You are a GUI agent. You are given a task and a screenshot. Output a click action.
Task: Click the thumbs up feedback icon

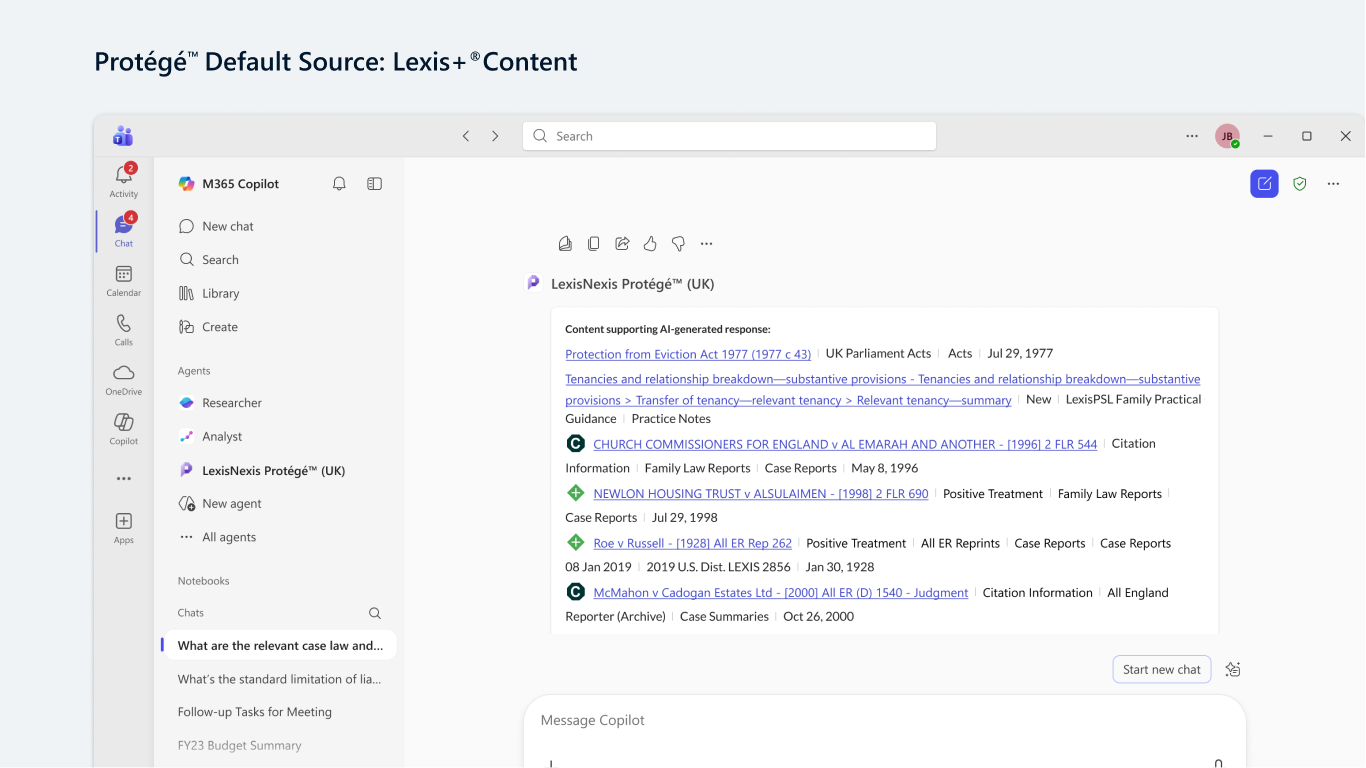click(x=650, y=243)
